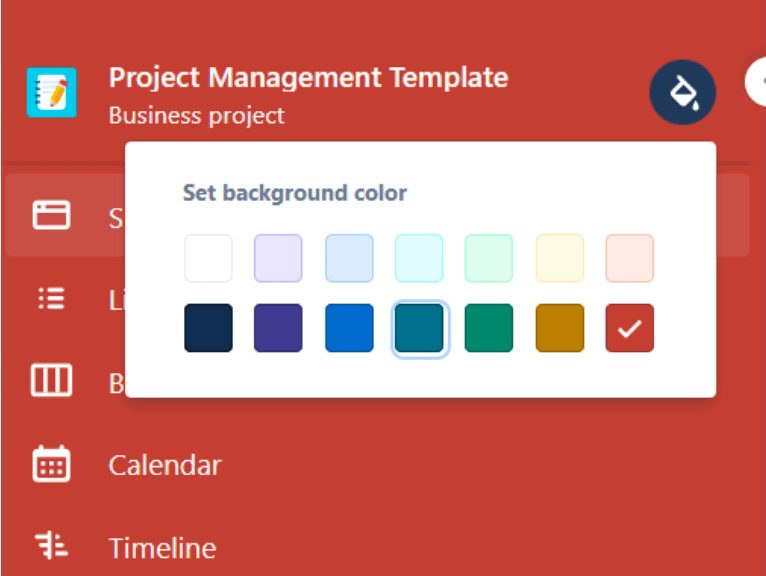The image size is (766, 576).
Task: Open Calendar via its calendar icon
Action: coord(51,465)
